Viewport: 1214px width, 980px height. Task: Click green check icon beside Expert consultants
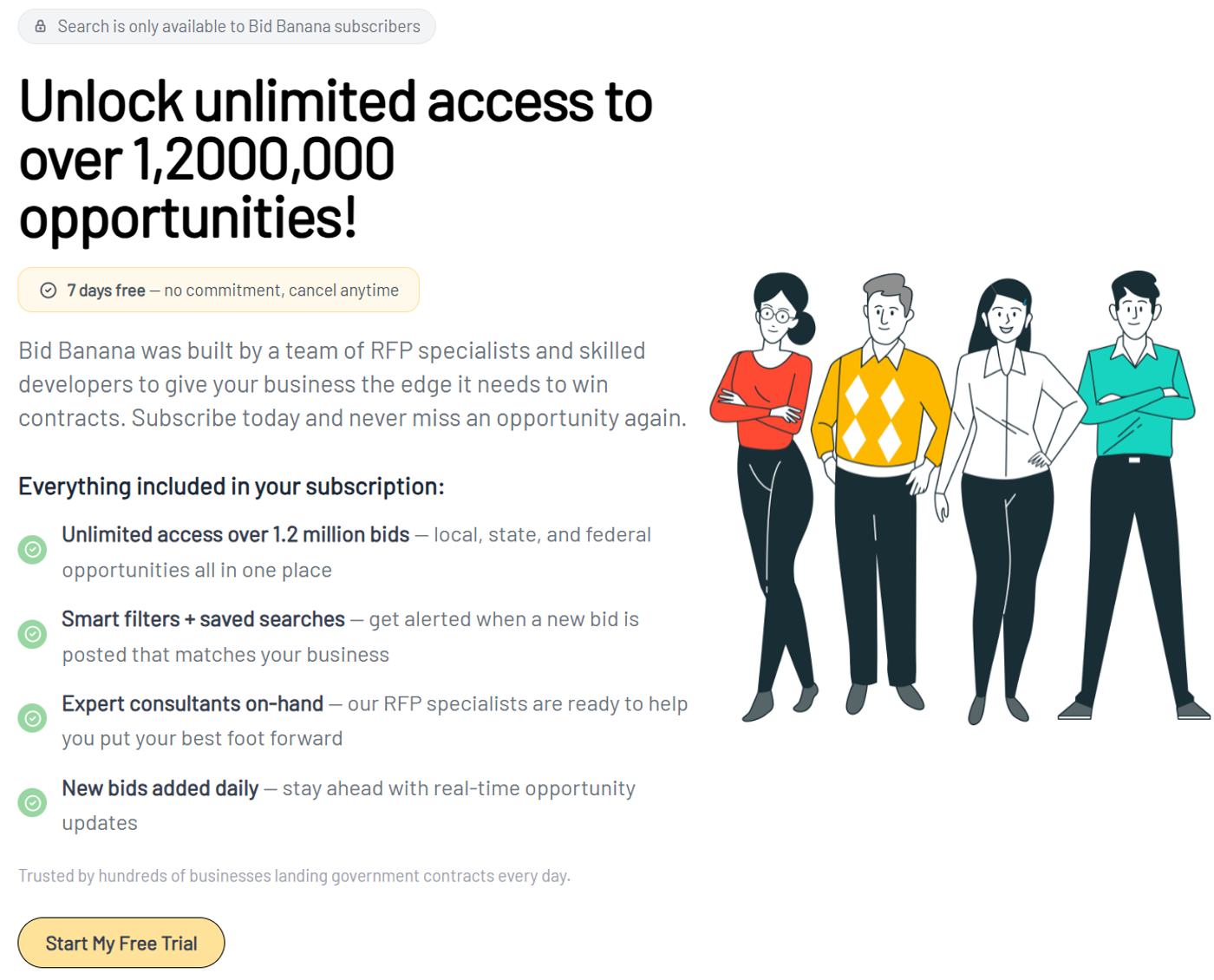coord(33,718)
